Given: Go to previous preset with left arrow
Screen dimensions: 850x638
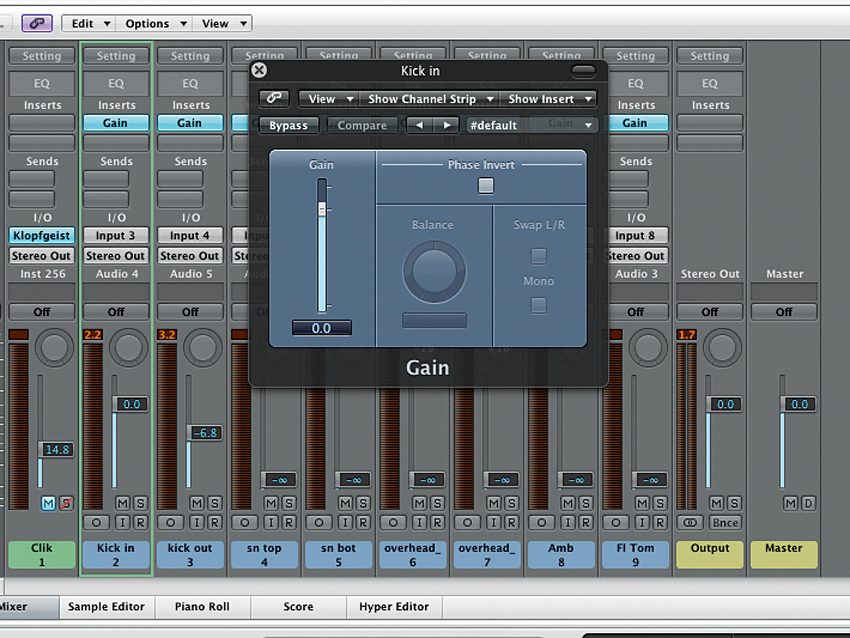Looking at the screenshot, I should click(419, 125).
